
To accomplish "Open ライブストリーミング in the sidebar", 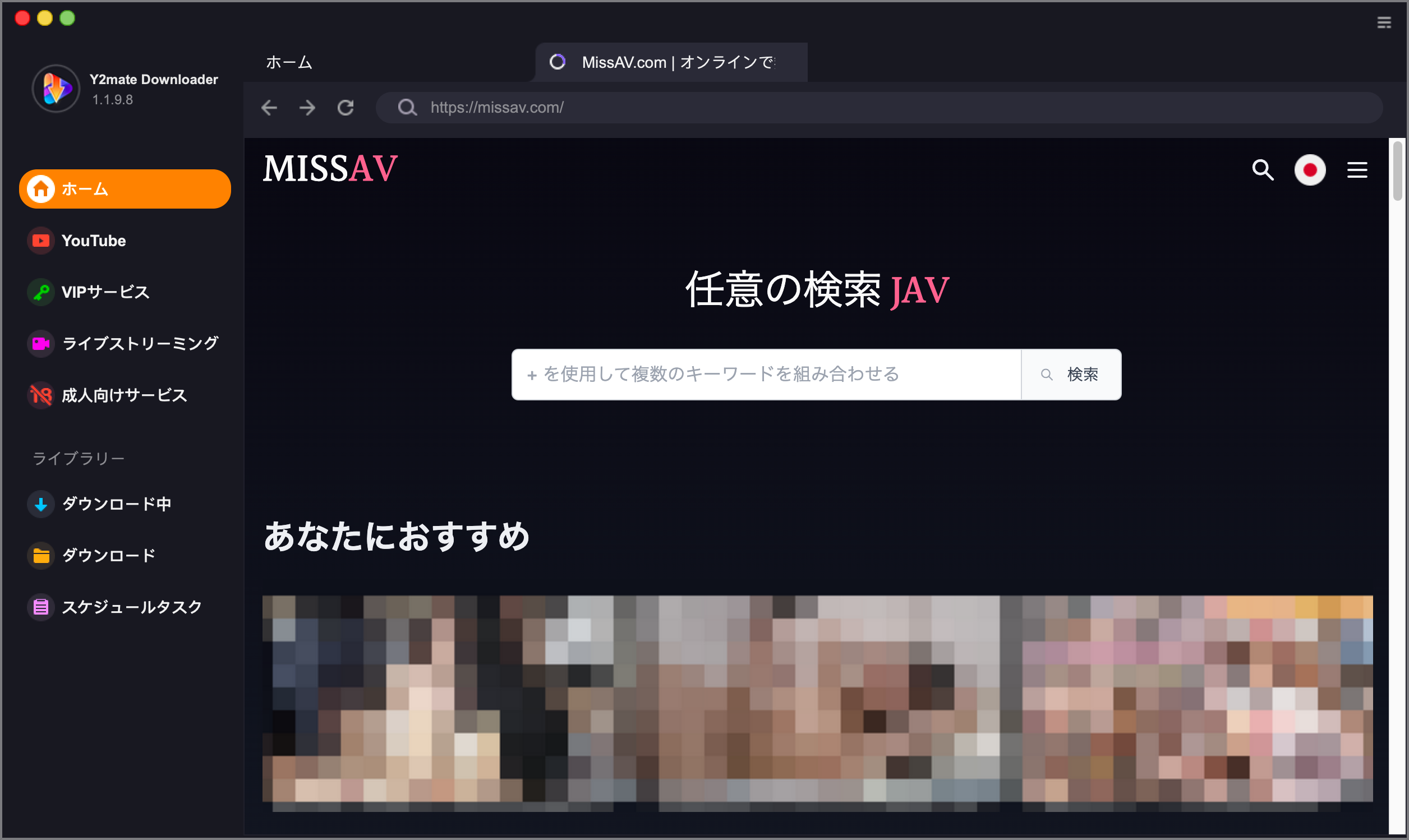I will click(125, 344).
